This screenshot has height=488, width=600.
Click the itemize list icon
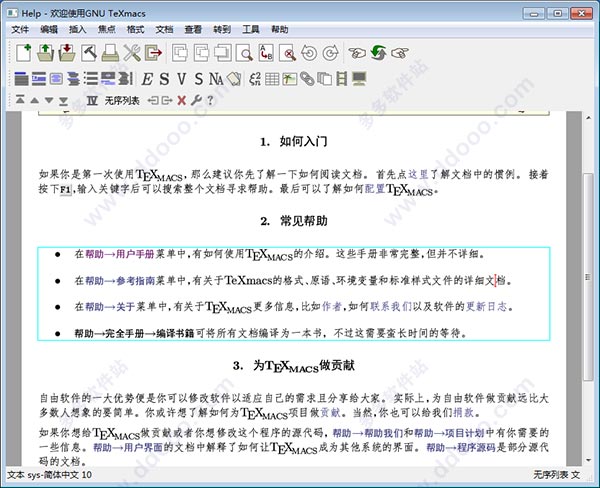pyautogui.click(x=91, y=79)
